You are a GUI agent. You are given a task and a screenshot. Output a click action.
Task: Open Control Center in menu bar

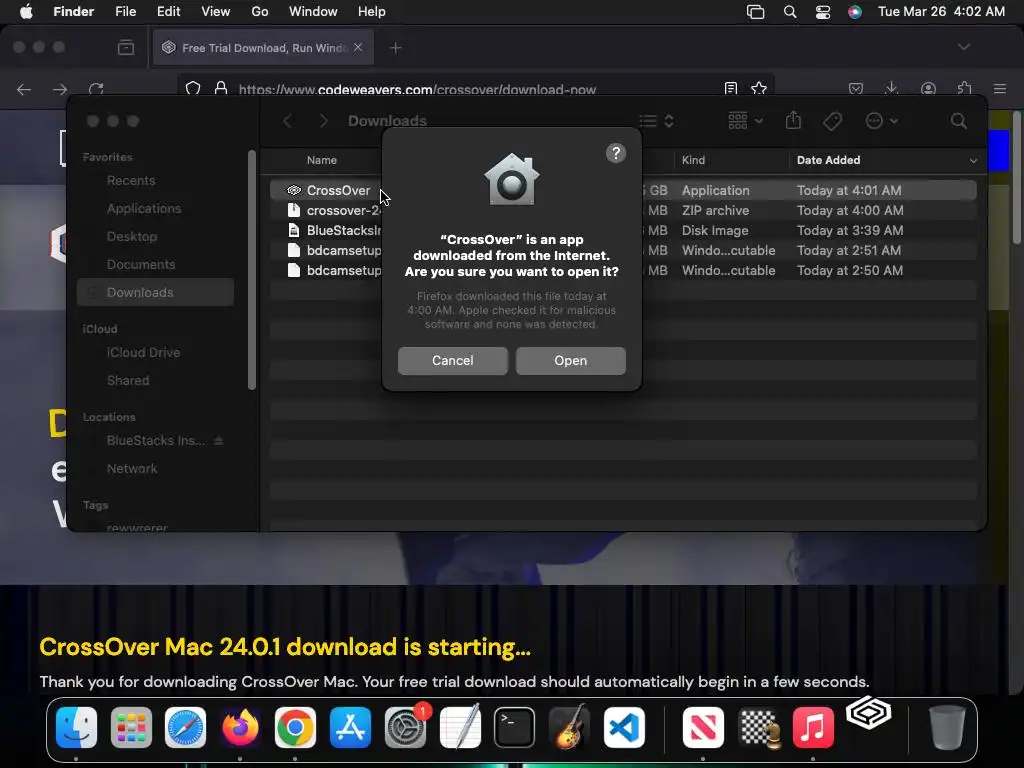tap(823, 12)
